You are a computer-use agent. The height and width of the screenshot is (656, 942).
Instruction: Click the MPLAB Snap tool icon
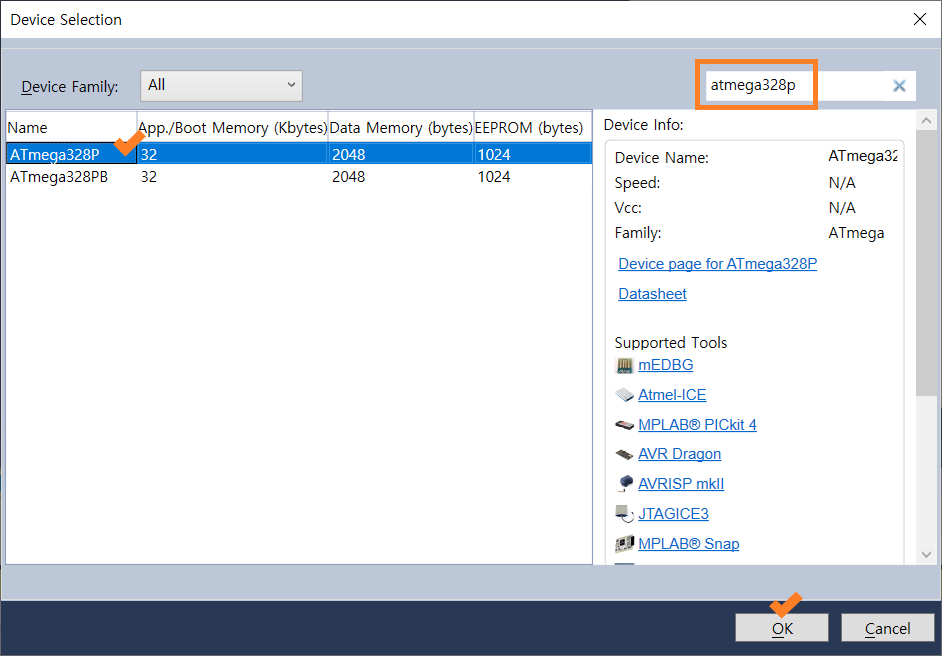[x=625, y=544]
